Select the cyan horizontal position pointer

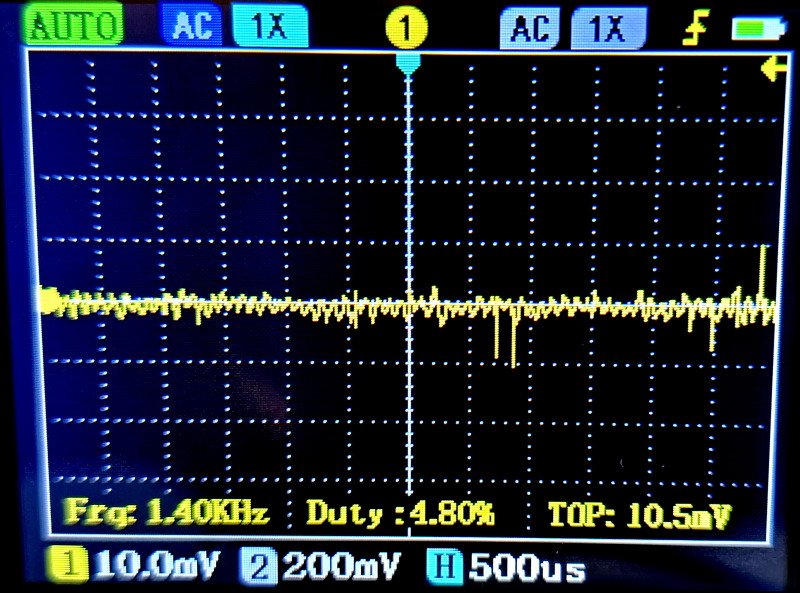[408, 64]
